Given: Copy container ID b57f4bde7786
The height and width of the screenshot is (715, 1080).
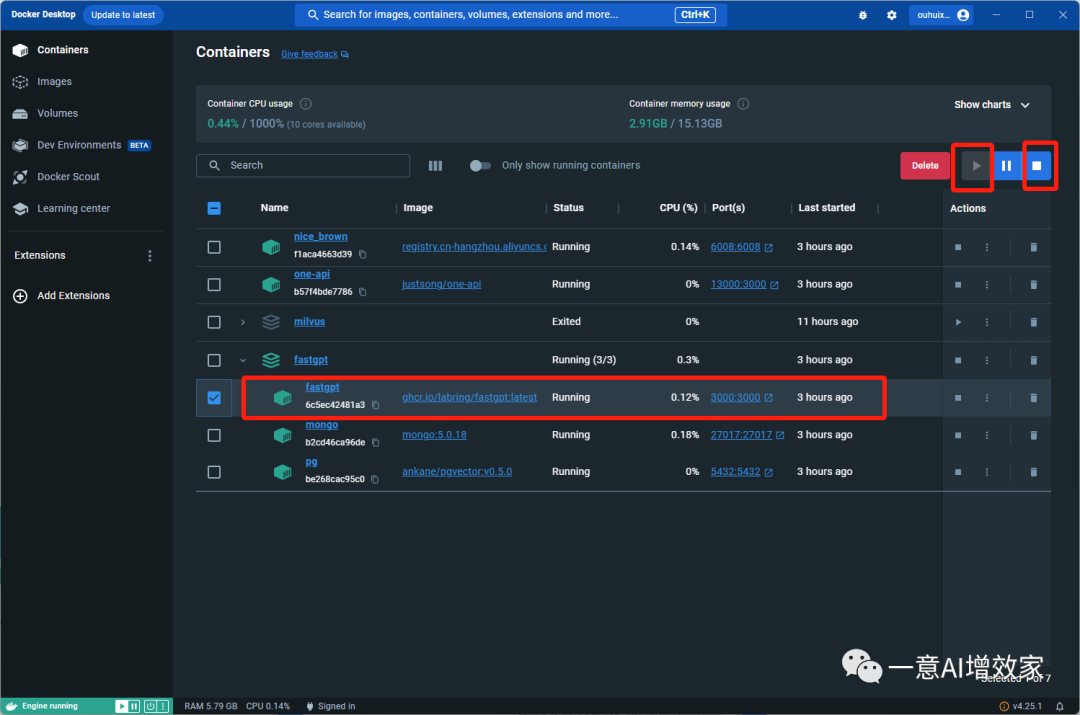Looking at the screenshot, I should [363, 292].
